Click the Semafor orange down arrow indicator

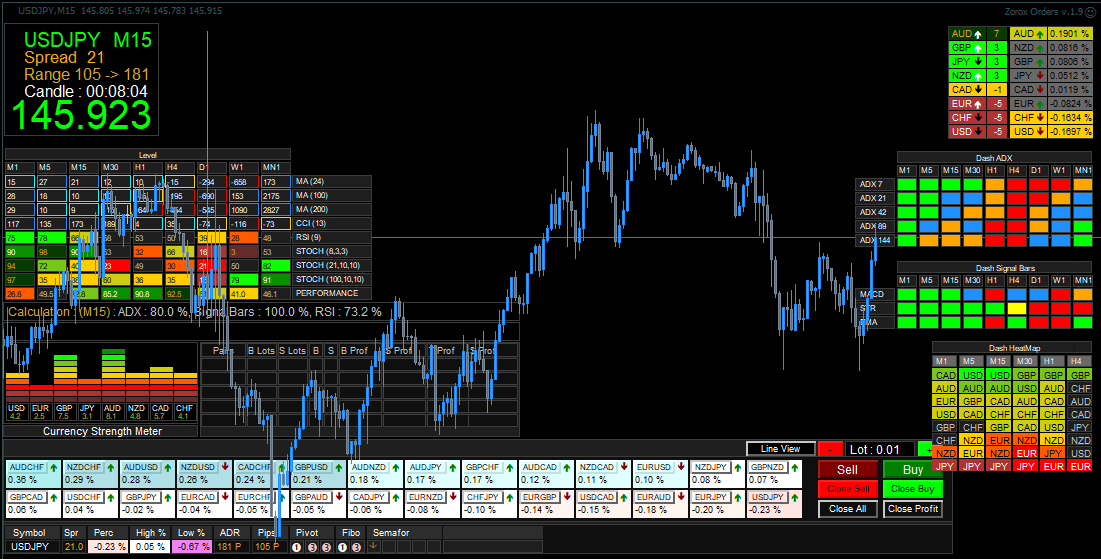tap(373, 546)
